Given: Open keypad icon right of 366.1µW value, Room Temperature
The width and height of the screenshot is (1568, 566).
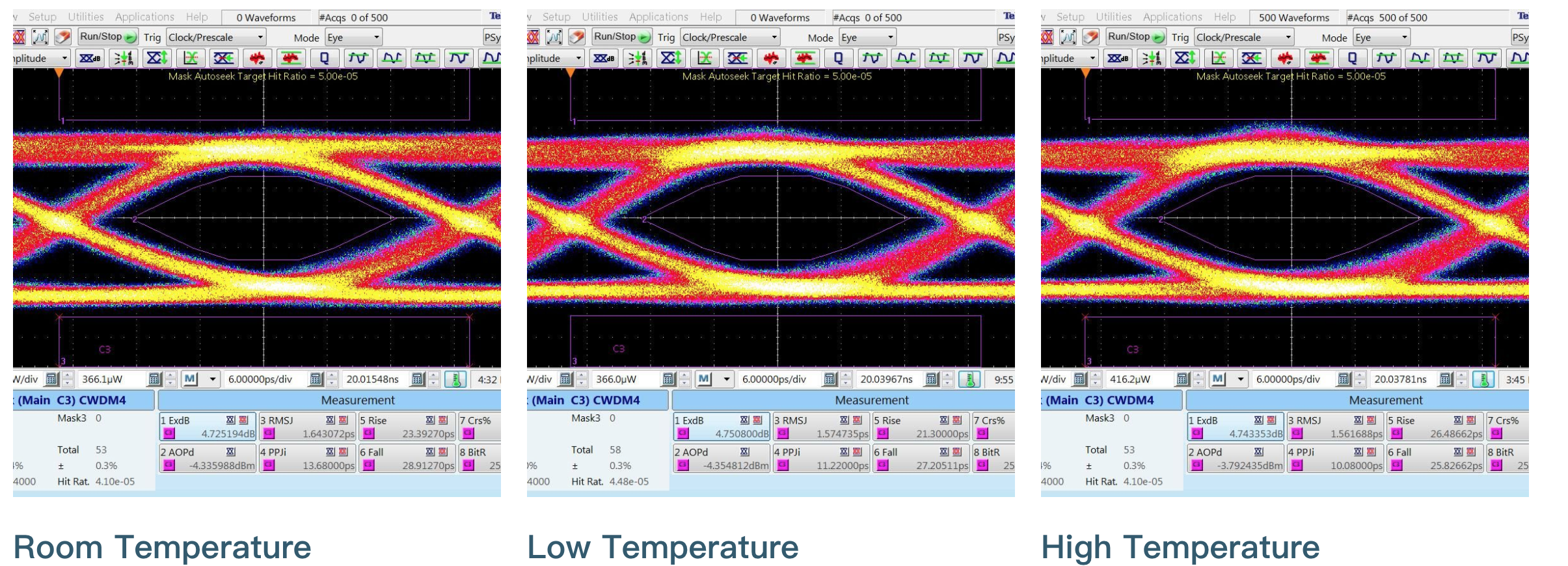Looking at the screenshot, I should point(154,379).
